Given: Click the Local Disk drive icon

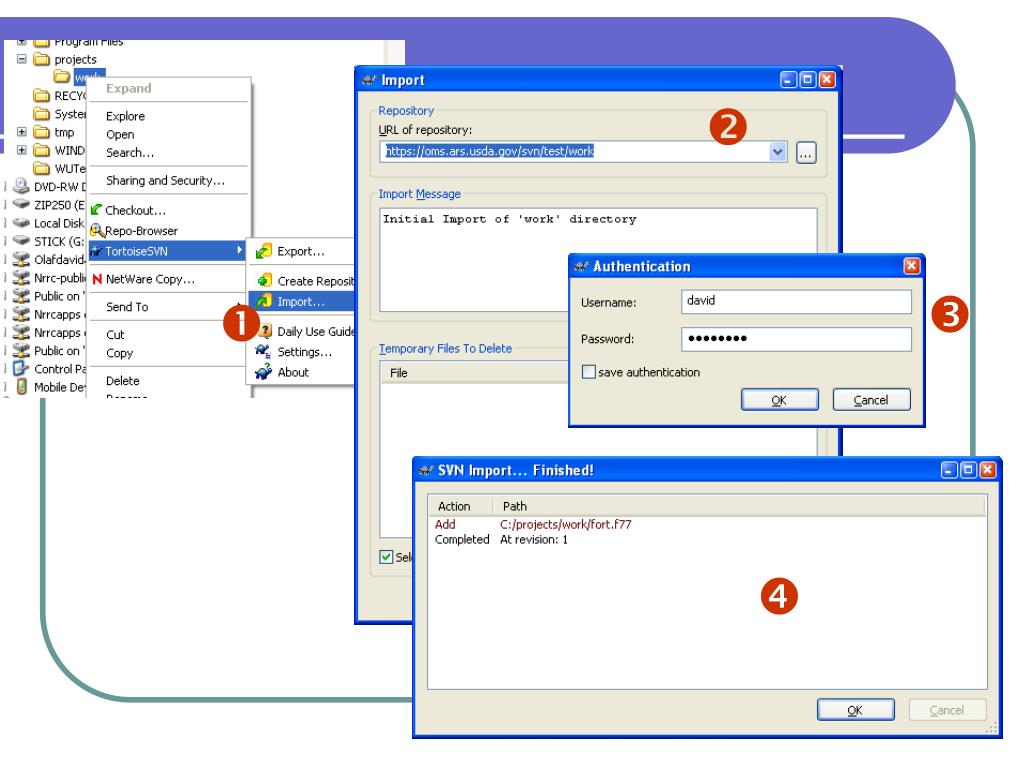Looking at the screenshot, I should pos(21,223).
